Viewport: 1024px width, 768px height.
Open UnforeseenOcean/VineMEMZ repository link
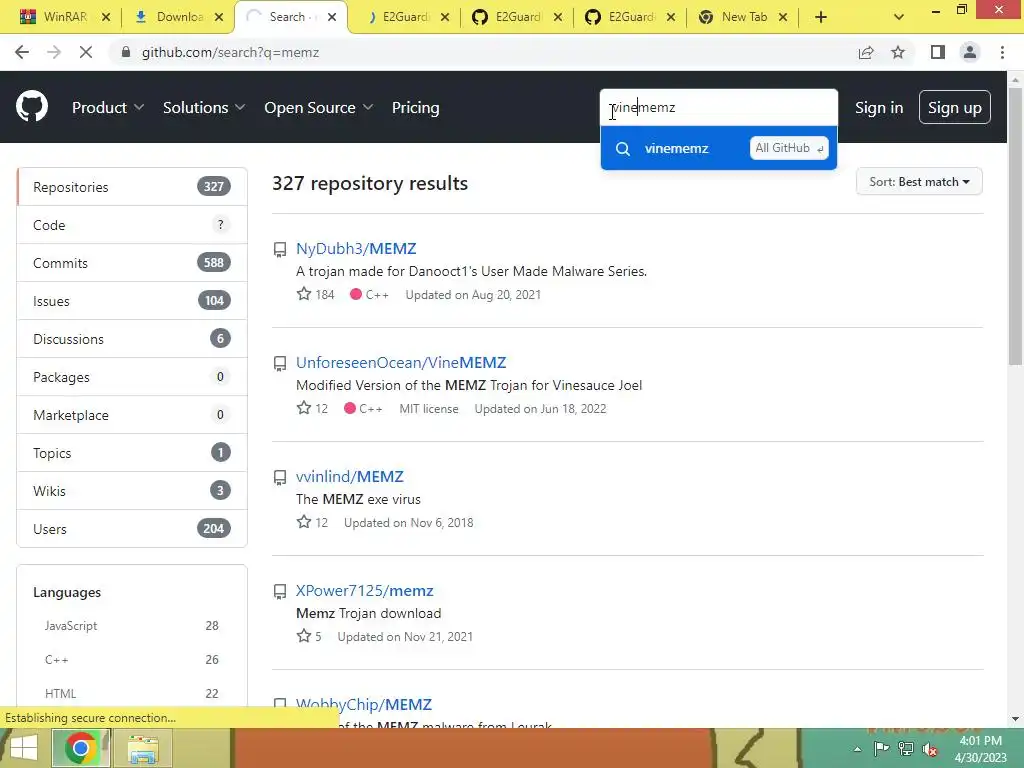tap(401, 362)
